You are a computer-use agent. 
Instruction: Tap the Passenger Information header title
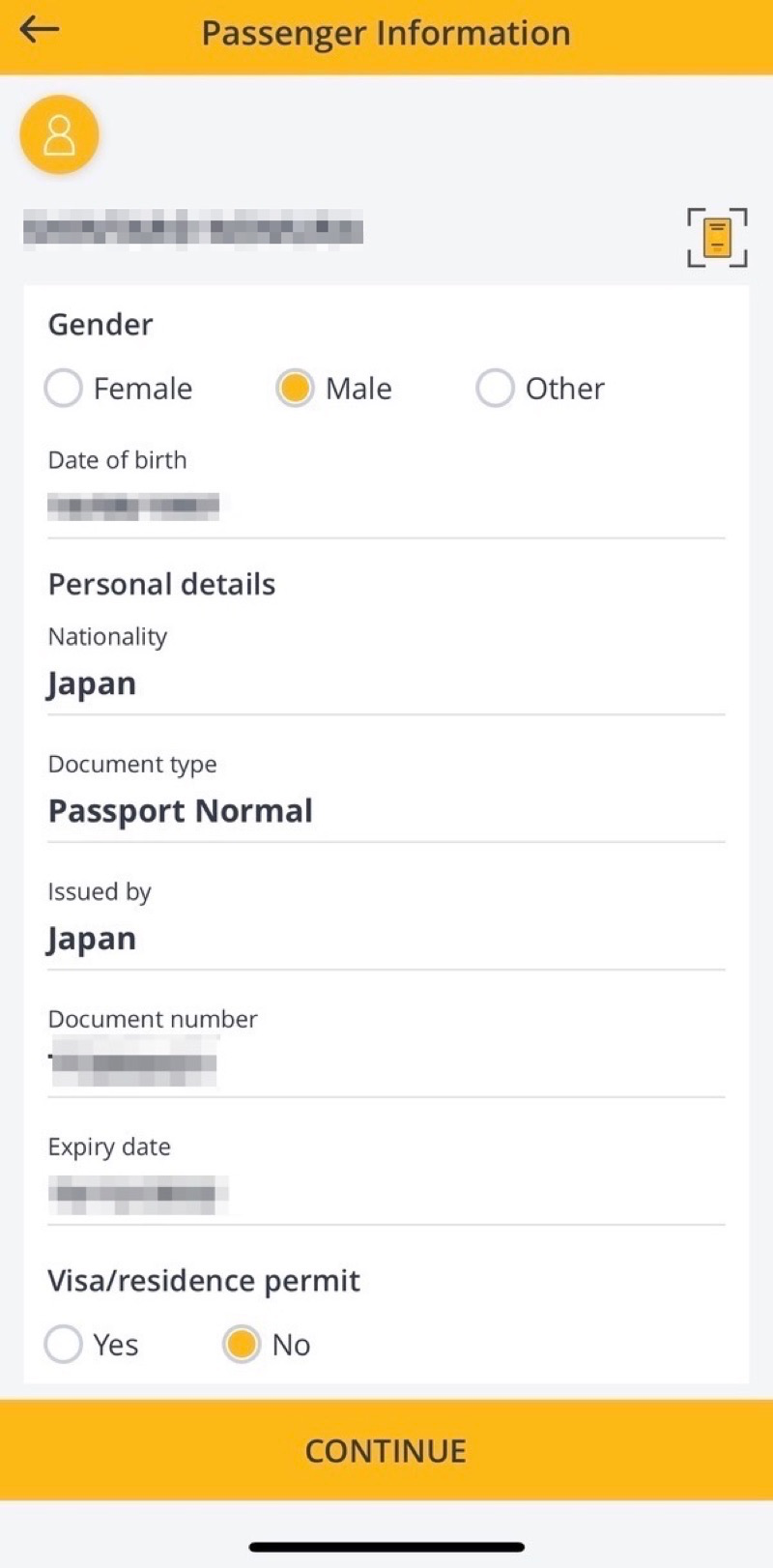pos(386,33)
